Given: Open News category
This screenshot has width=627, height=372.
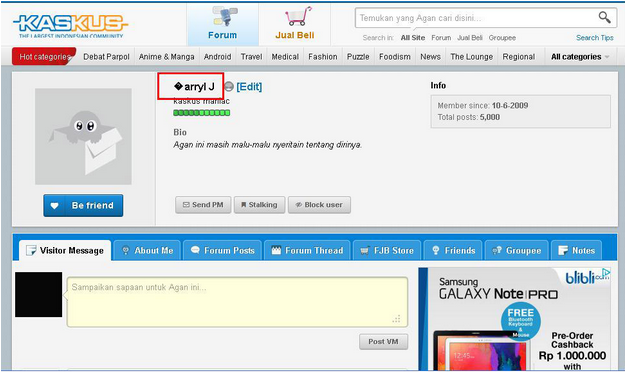Looking at the screenshot, I should pos(430,57).
